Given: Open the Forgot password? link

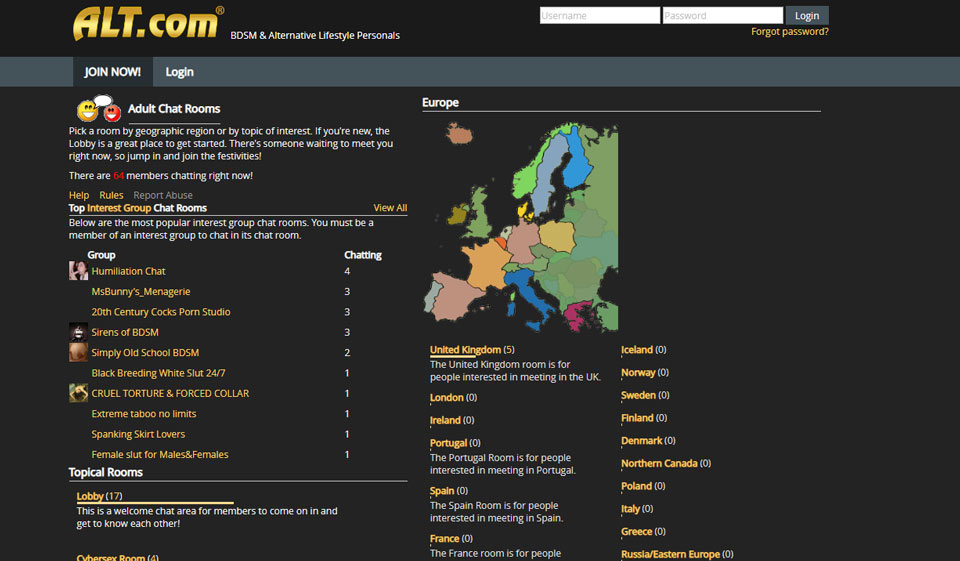Looking at the screenshot, I should tap(789, 32).
